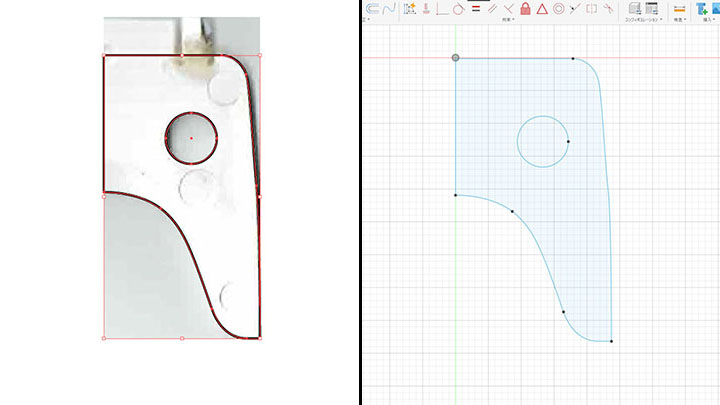720x405 pixels.
Task: Open the 挿入 insert menu
Action: (x=708, y=19)
